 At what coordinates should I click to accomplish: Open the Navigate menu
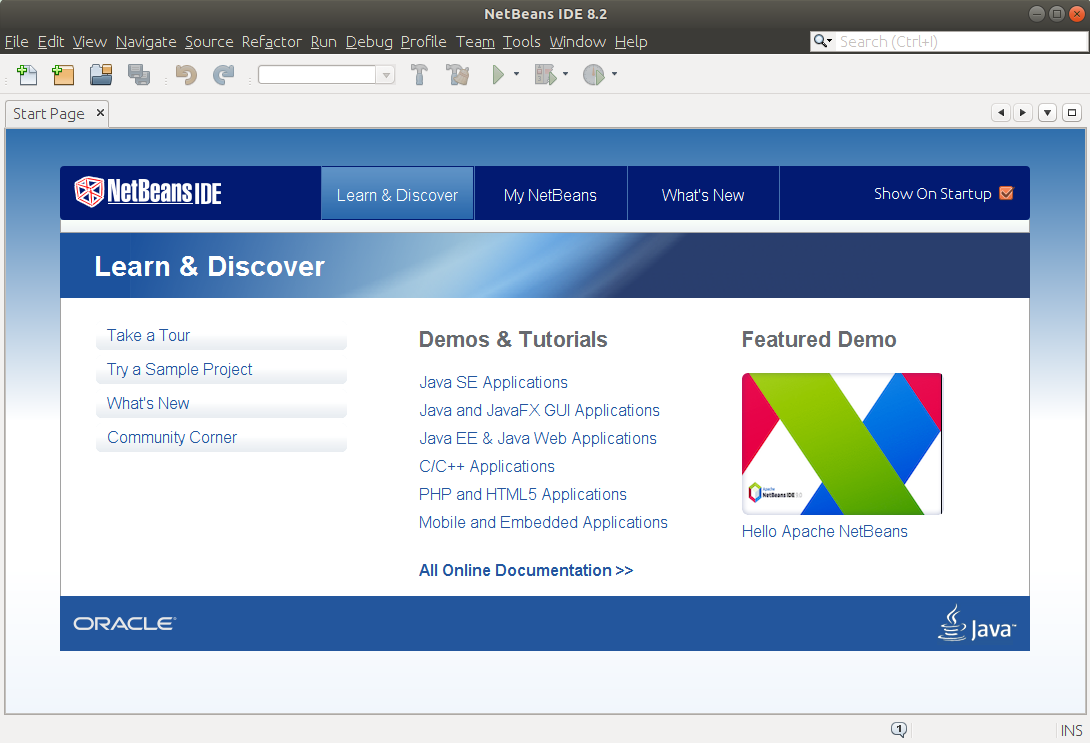coord(146,42)
